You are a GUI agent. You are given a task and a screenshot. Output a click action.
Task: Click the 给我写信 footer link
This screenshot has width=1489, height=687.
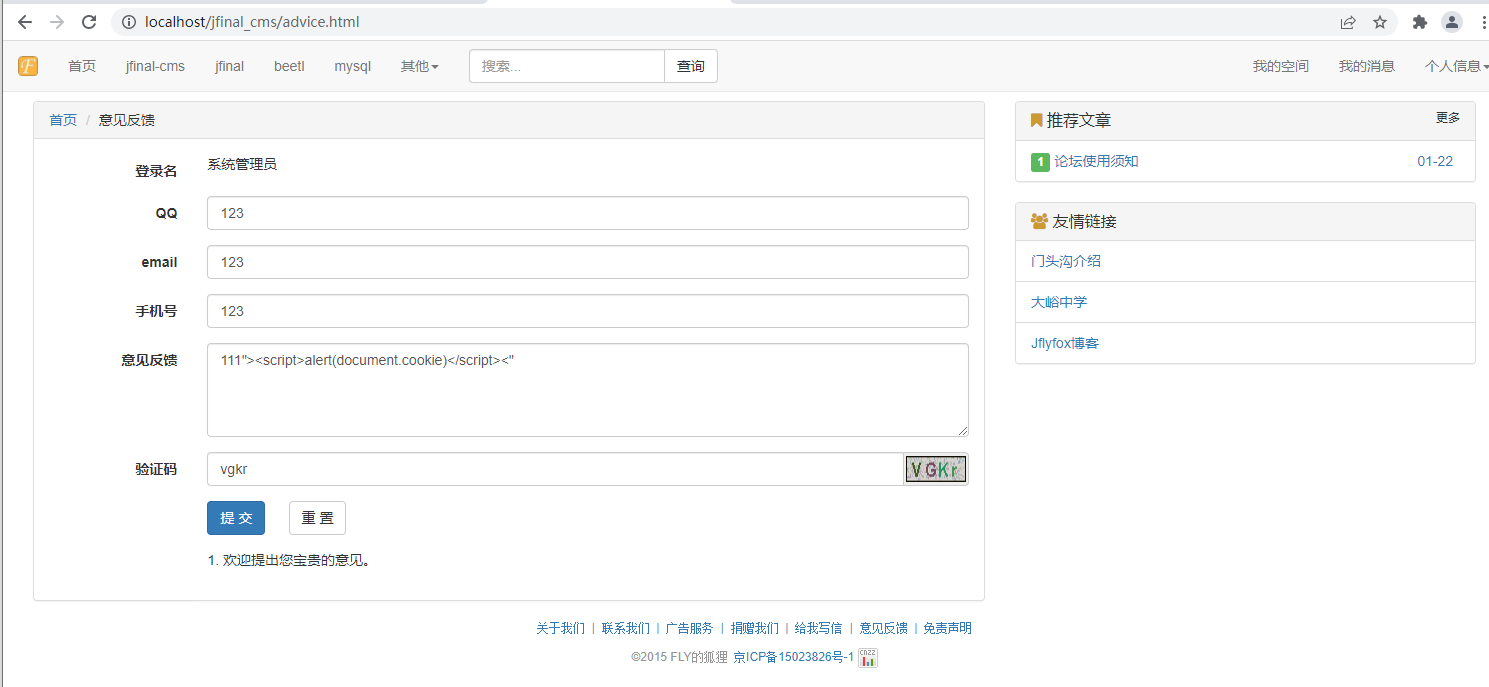(818, 628)
